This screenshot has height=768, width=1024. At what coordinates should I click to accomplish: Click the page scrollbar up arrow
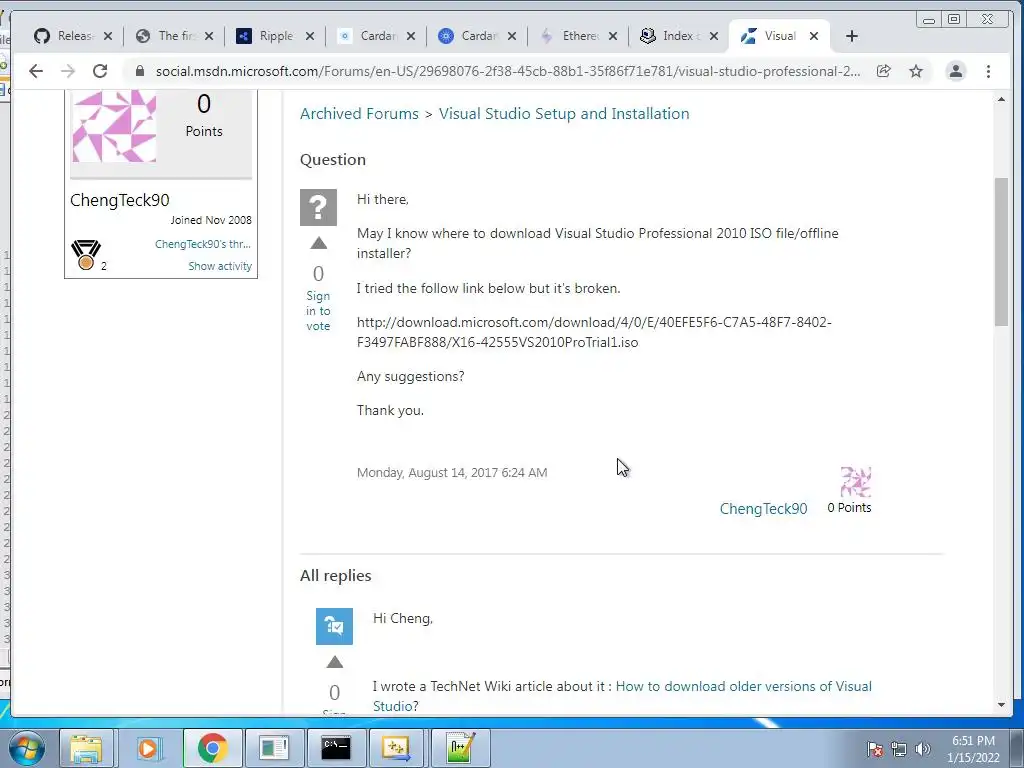pyautogui.click(x=1001, y=99)
